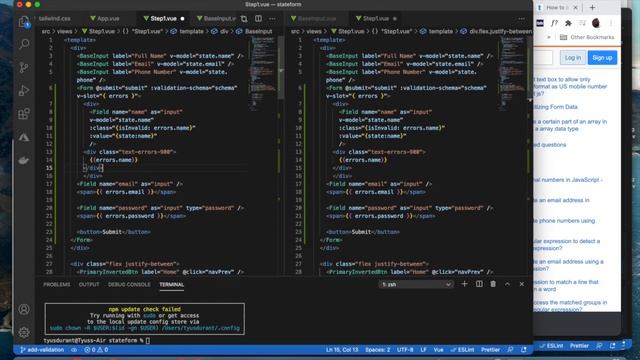Screen dimensions: 640x360
Task: Open the Explorer view in activity bar
Action: pos(24,22)
